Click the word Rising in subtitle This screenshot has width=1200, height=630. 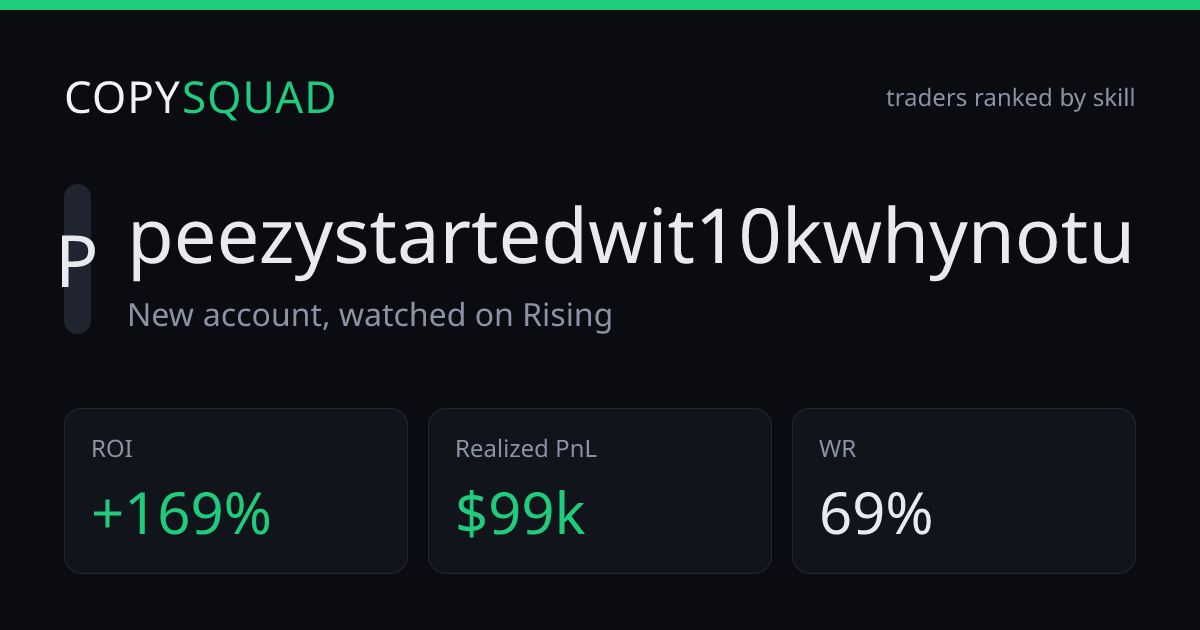point(567,316)
